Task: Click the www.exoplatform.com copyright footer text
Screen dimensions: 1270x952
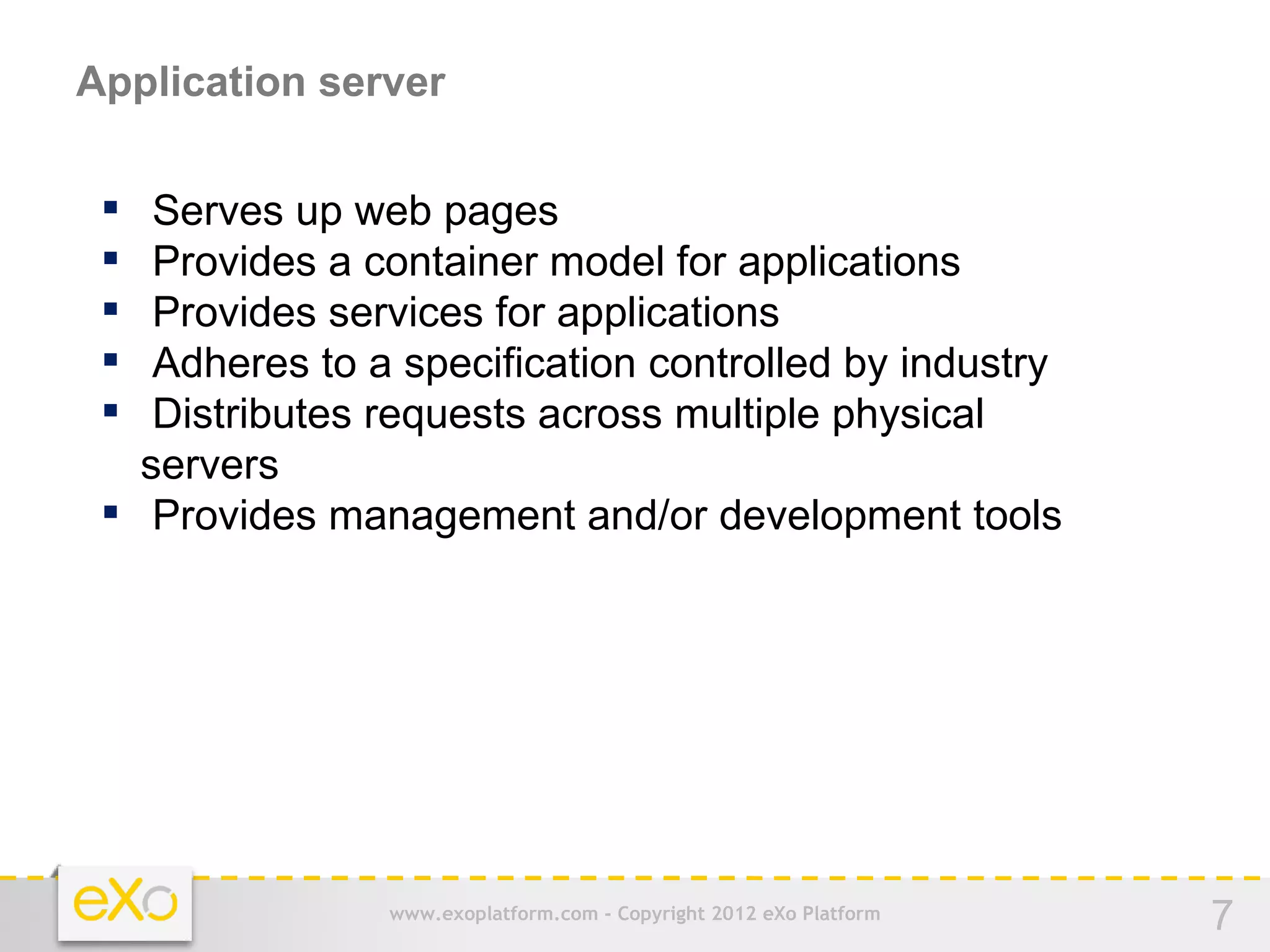Action: (635, 914)
